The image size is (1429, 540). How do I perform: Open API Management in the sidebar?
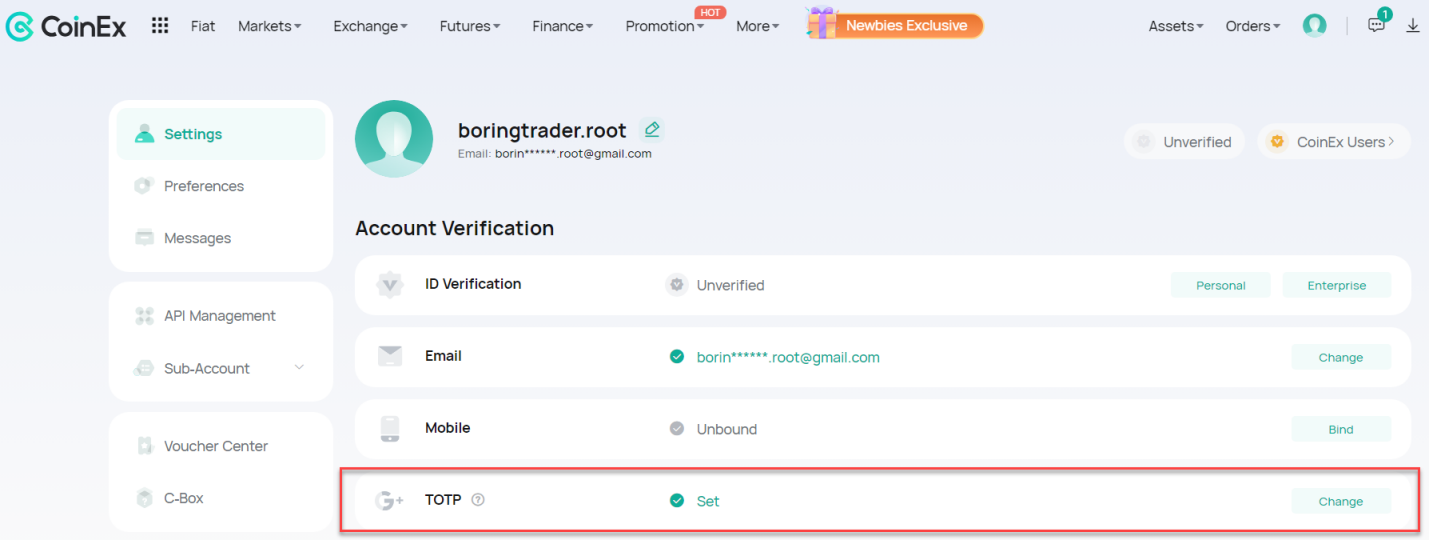coord(221,316)
